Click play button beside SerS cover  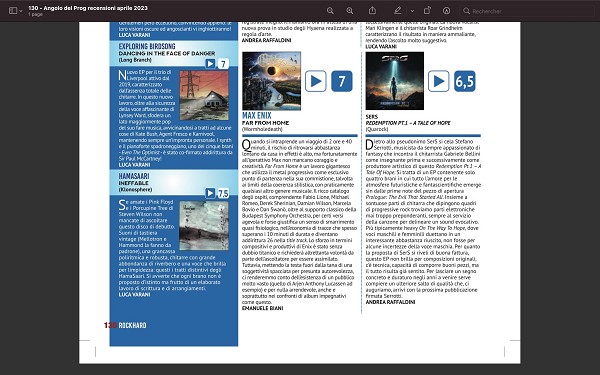(x=439, y=81)
